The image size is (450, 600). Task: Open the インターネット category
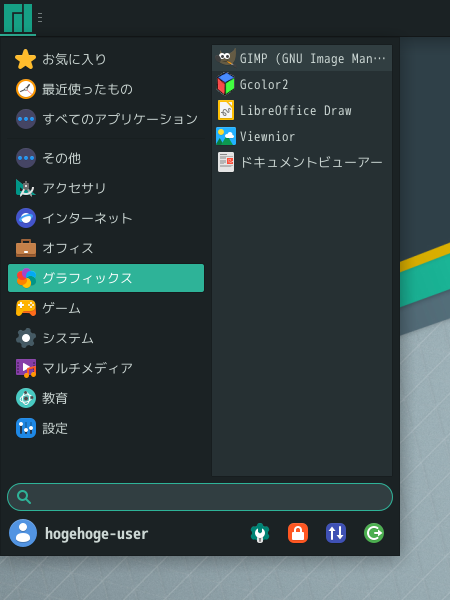coord(106,218)
